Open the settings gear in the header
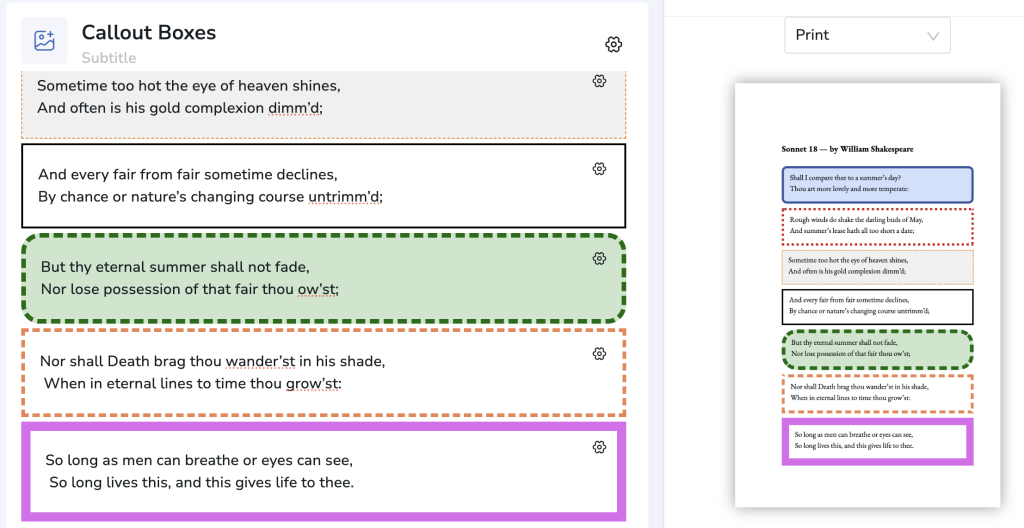 [x=614, y=44]
